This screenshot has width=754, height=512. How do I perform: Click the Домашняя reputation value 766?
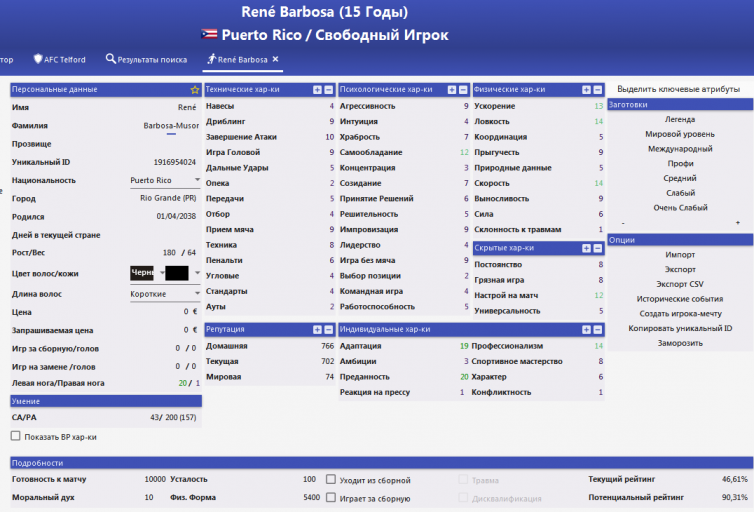tap(327, 346)
